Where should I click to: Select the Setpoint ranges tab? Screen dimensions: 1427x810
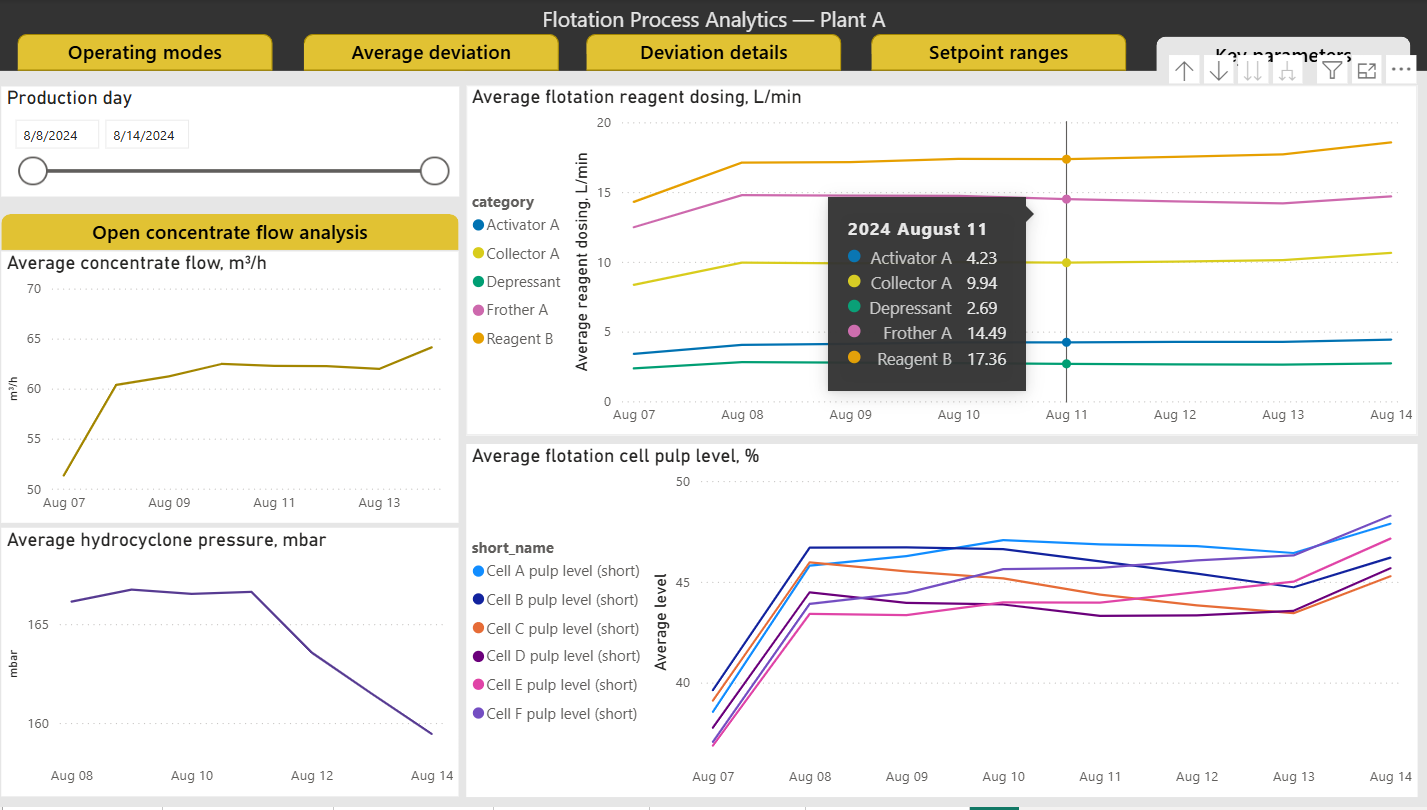[998, 53]
